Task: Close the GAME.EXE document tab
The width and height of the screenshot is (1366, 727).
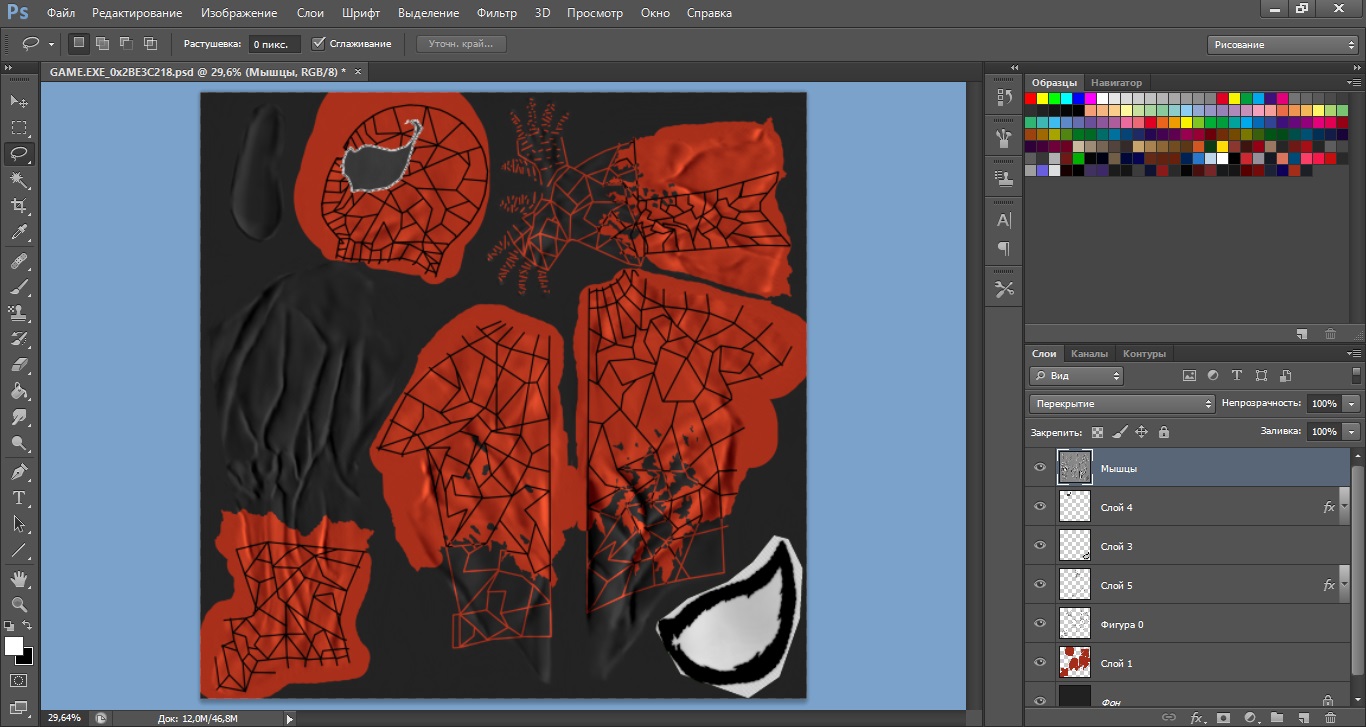Action: coord(358,72)
